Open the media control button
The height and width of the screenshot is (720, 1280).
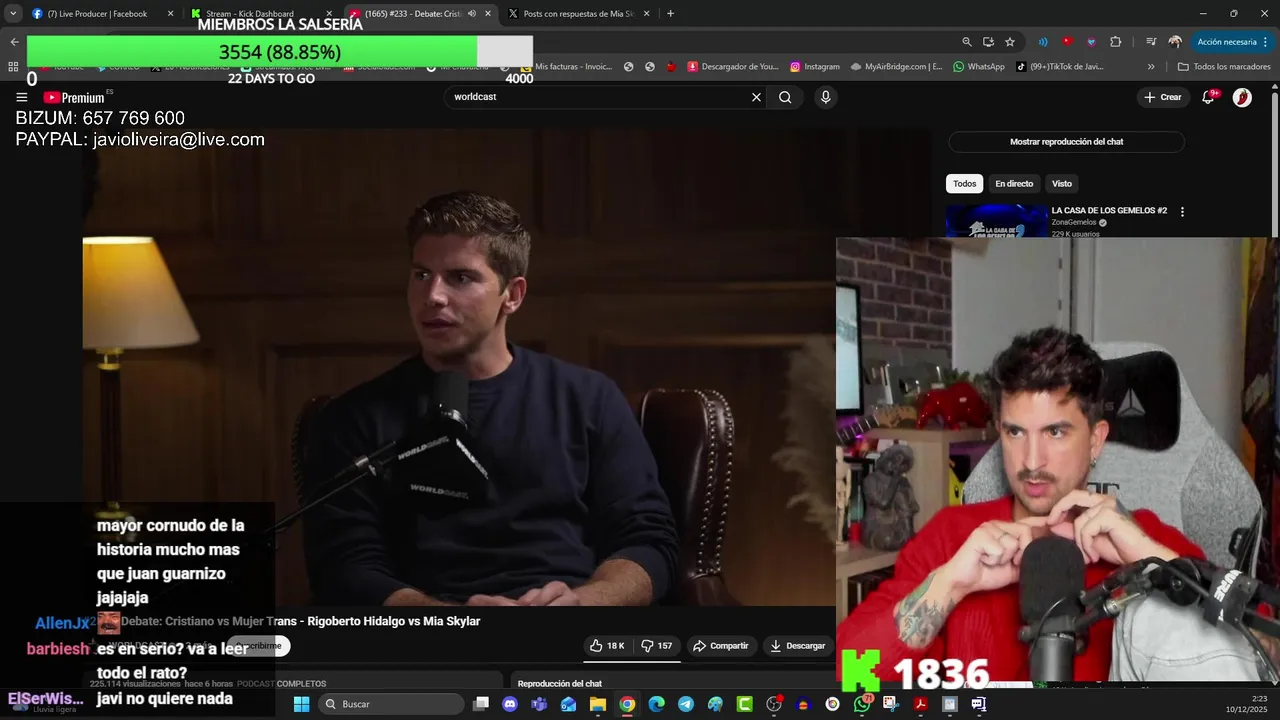1151,42
